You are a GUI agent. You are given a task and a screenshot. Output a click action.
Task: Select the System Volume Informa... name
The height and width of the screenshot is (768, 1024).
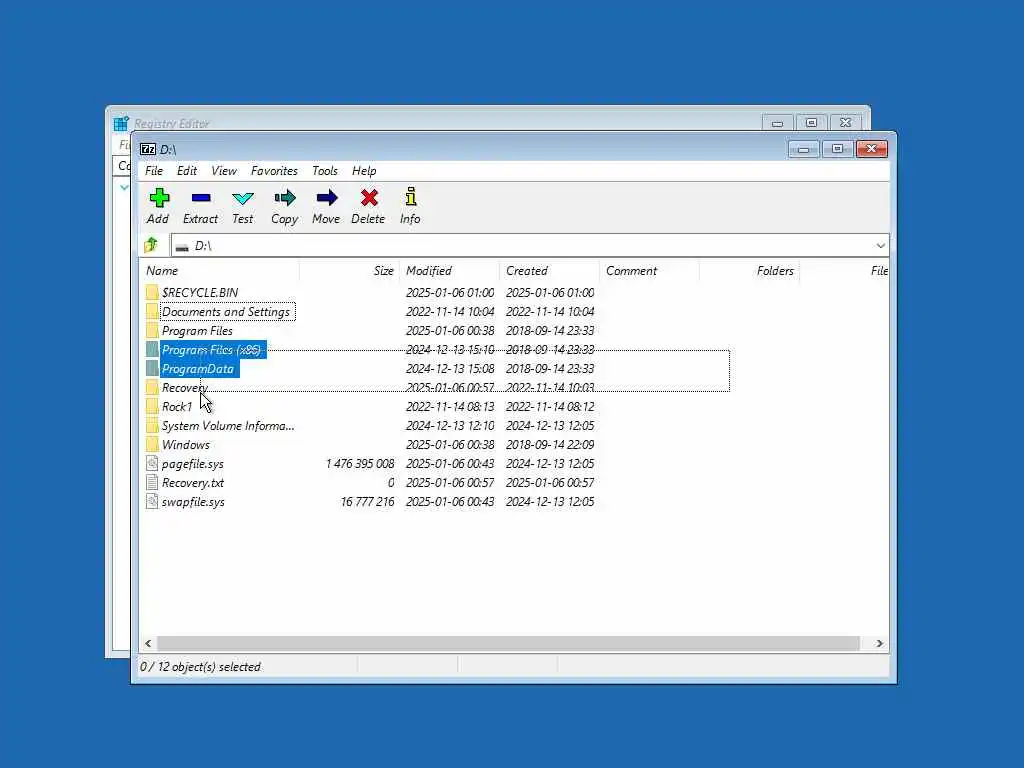tap(228, 425)
